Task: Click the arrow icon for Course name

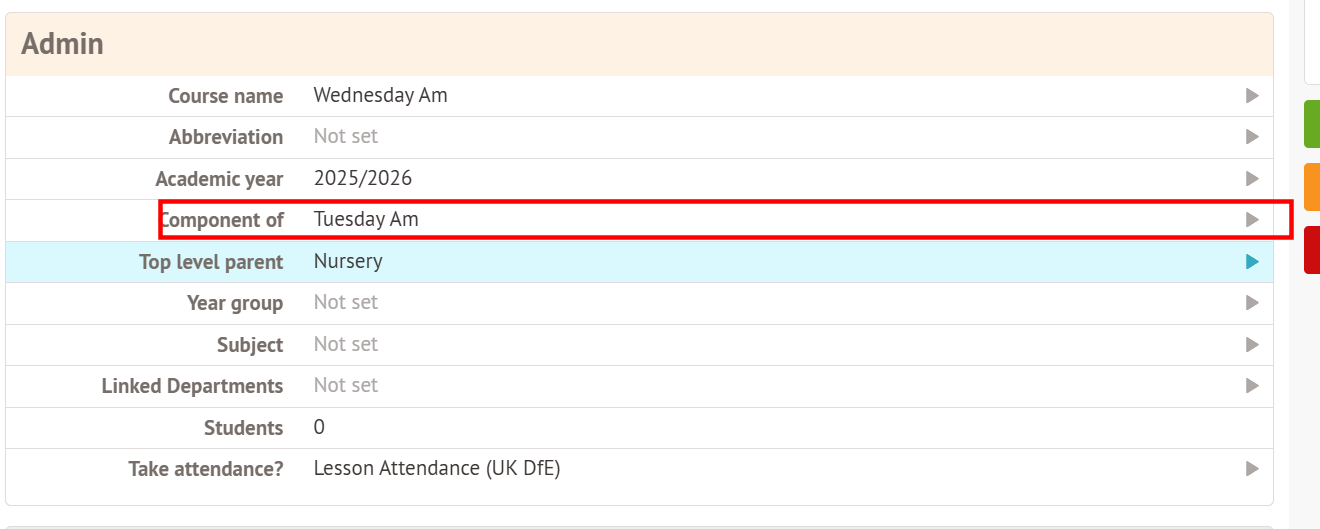Action: [x=1251, y=96]
